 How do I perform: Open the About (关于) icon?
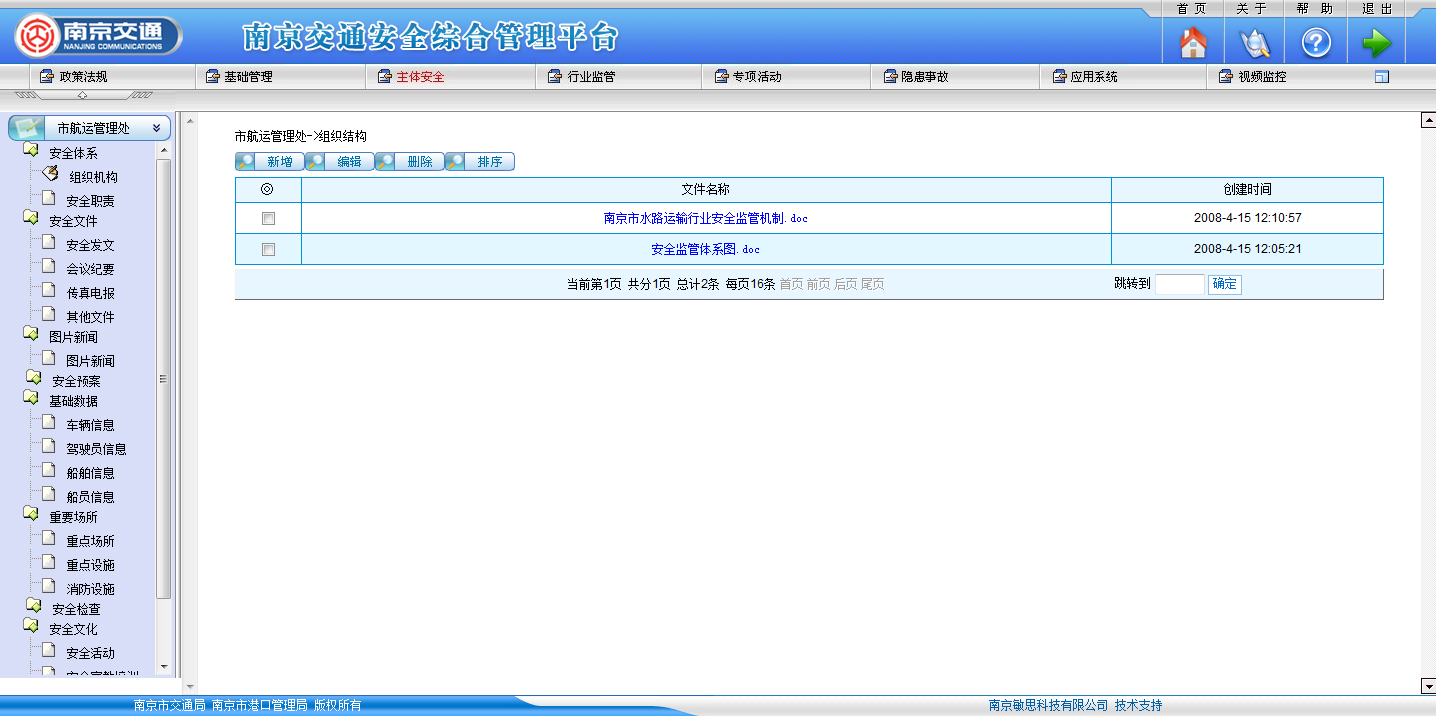pyautogui.click(x=1254, y=43)
